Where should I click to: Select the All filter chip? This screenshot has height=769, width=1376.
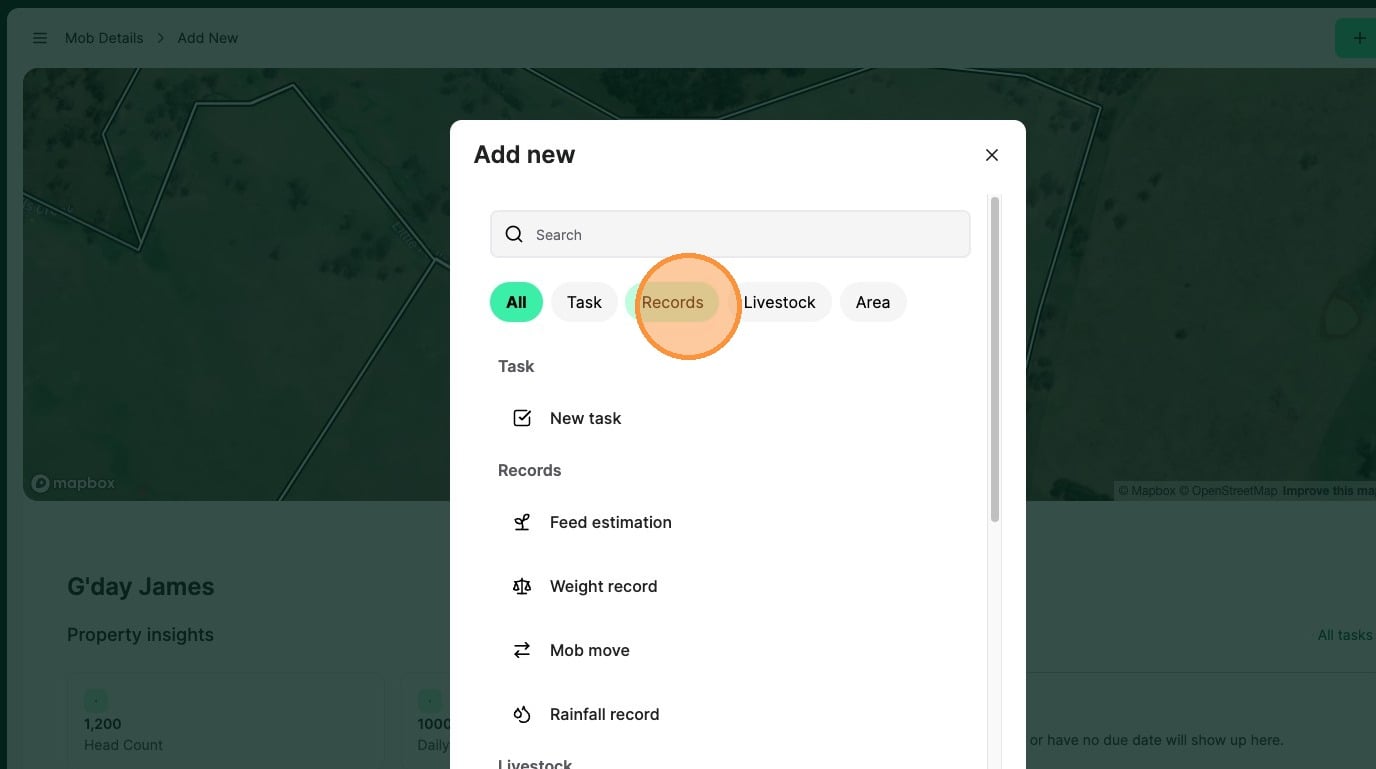(x=516, y=302)
